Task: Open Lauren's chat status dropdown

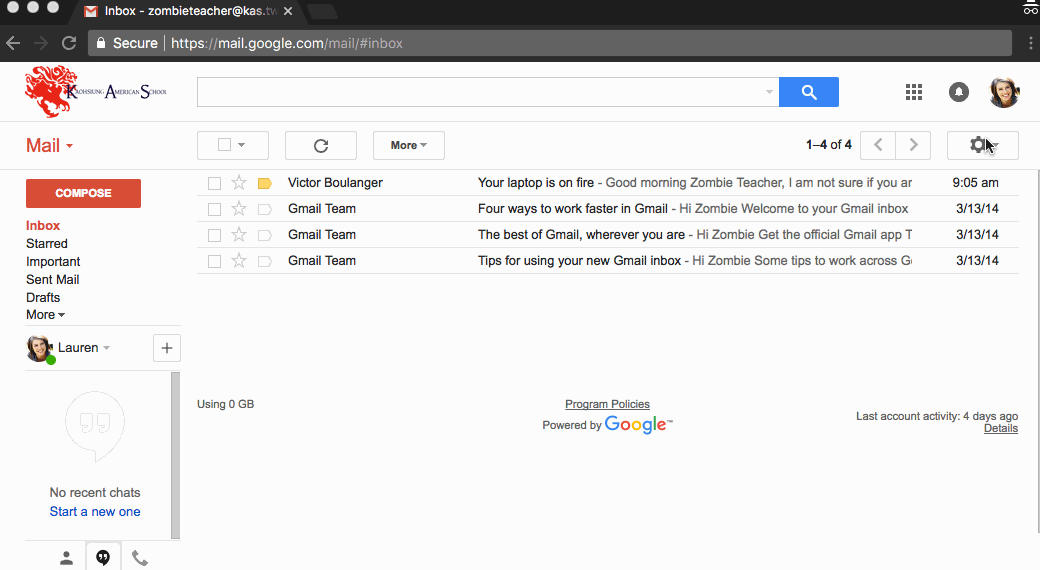Action: [106, 348]
